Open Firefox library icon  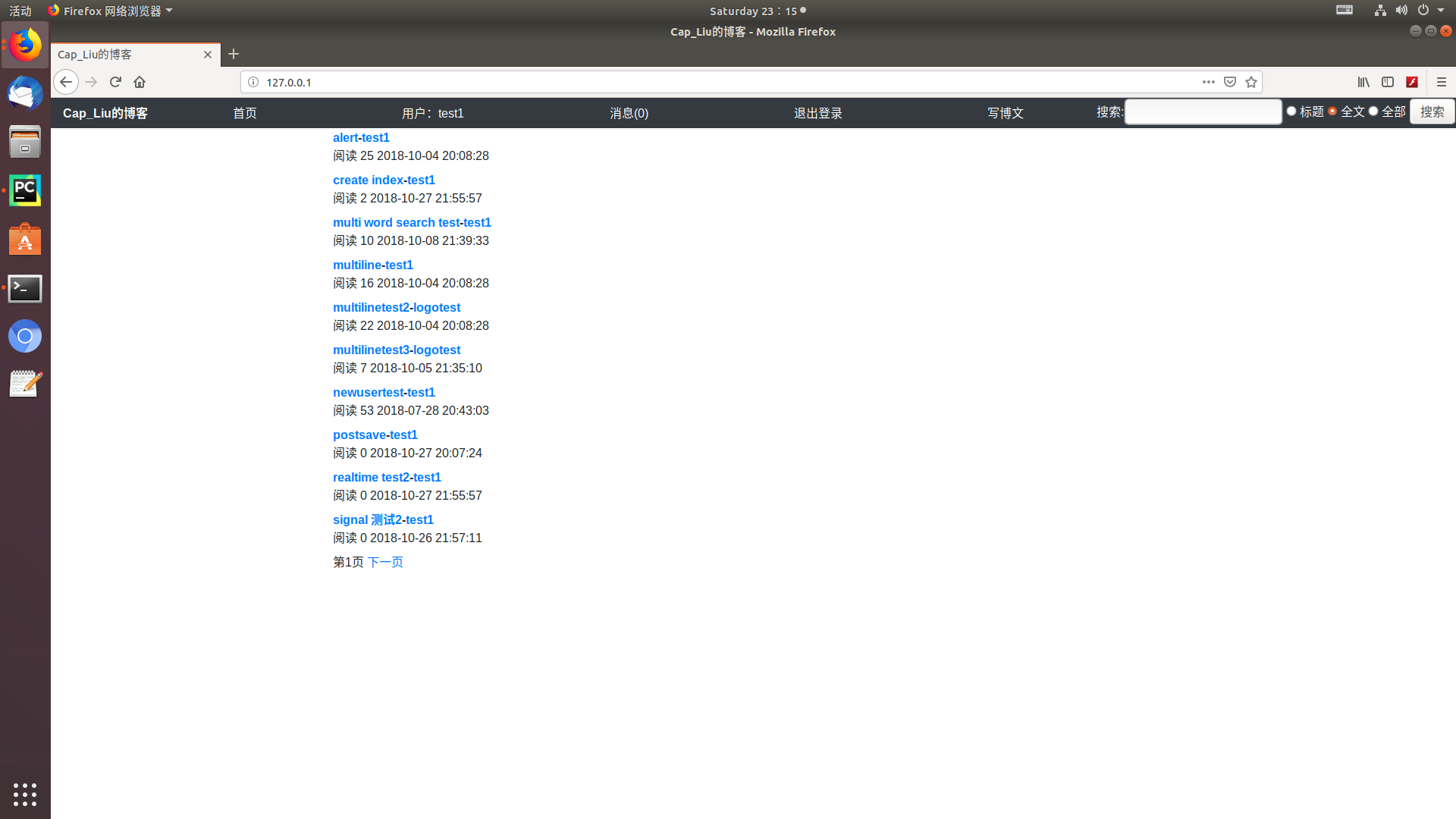click(1363, 82)
